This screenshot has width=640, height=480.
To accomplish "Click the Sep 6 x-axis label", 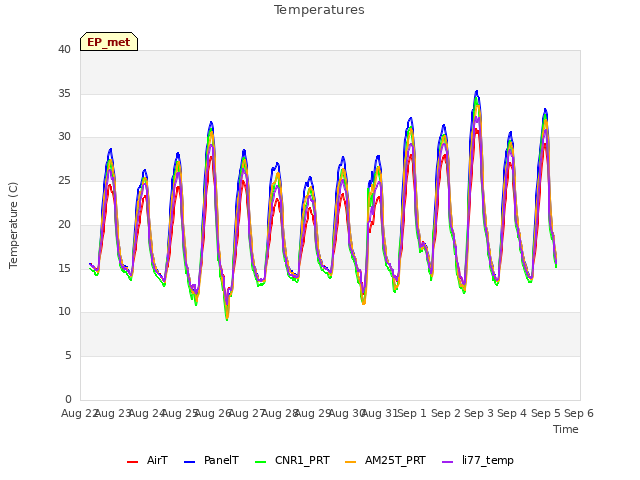I will point(579,413).
